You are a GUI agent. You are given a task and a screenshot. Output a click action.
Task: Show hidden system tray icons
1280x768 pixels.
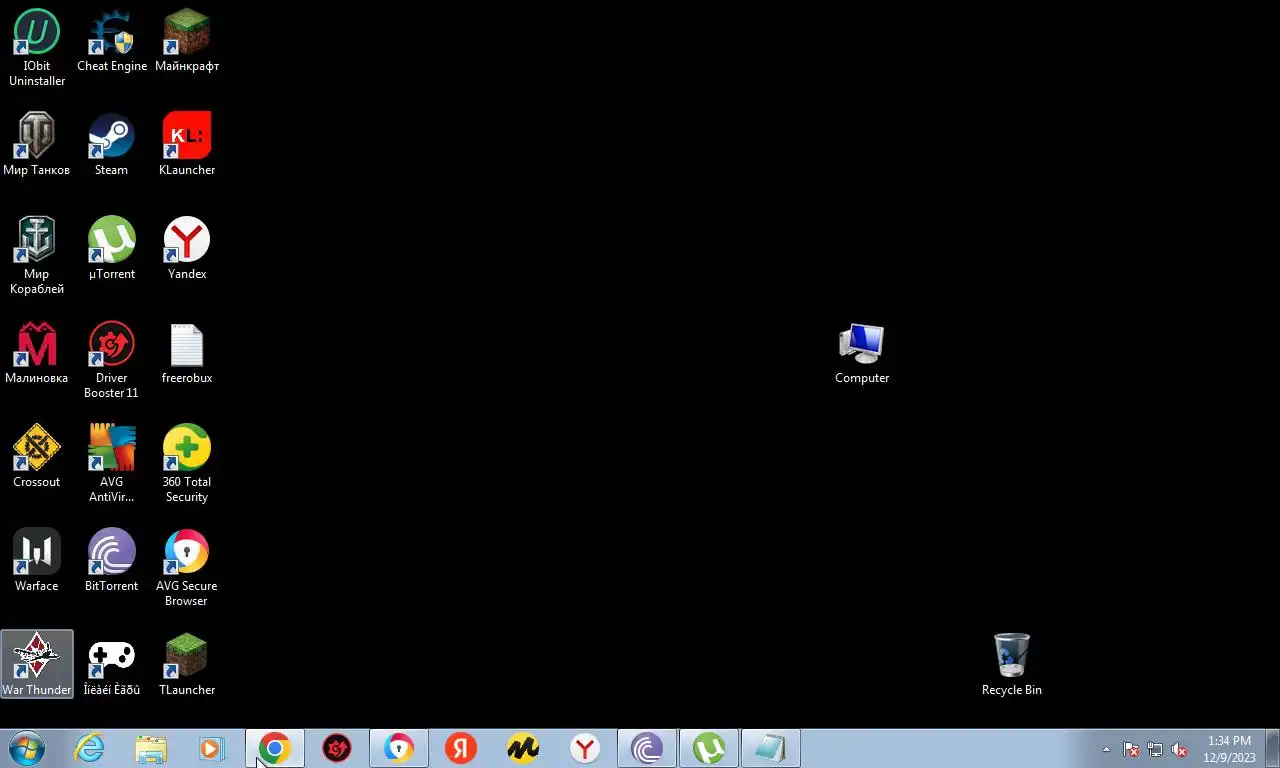pyautogui.click(x=1106, y=749)
